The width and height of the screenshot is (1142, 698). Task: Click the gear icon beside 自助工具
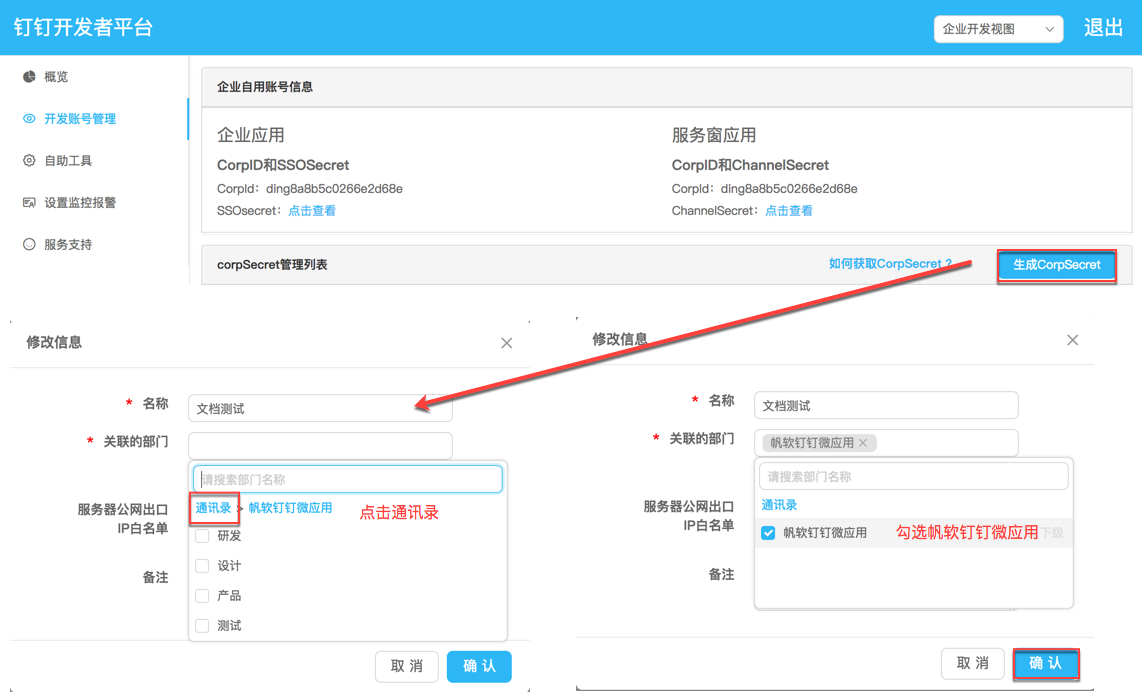pyautogui.click(x=29, y=160)
